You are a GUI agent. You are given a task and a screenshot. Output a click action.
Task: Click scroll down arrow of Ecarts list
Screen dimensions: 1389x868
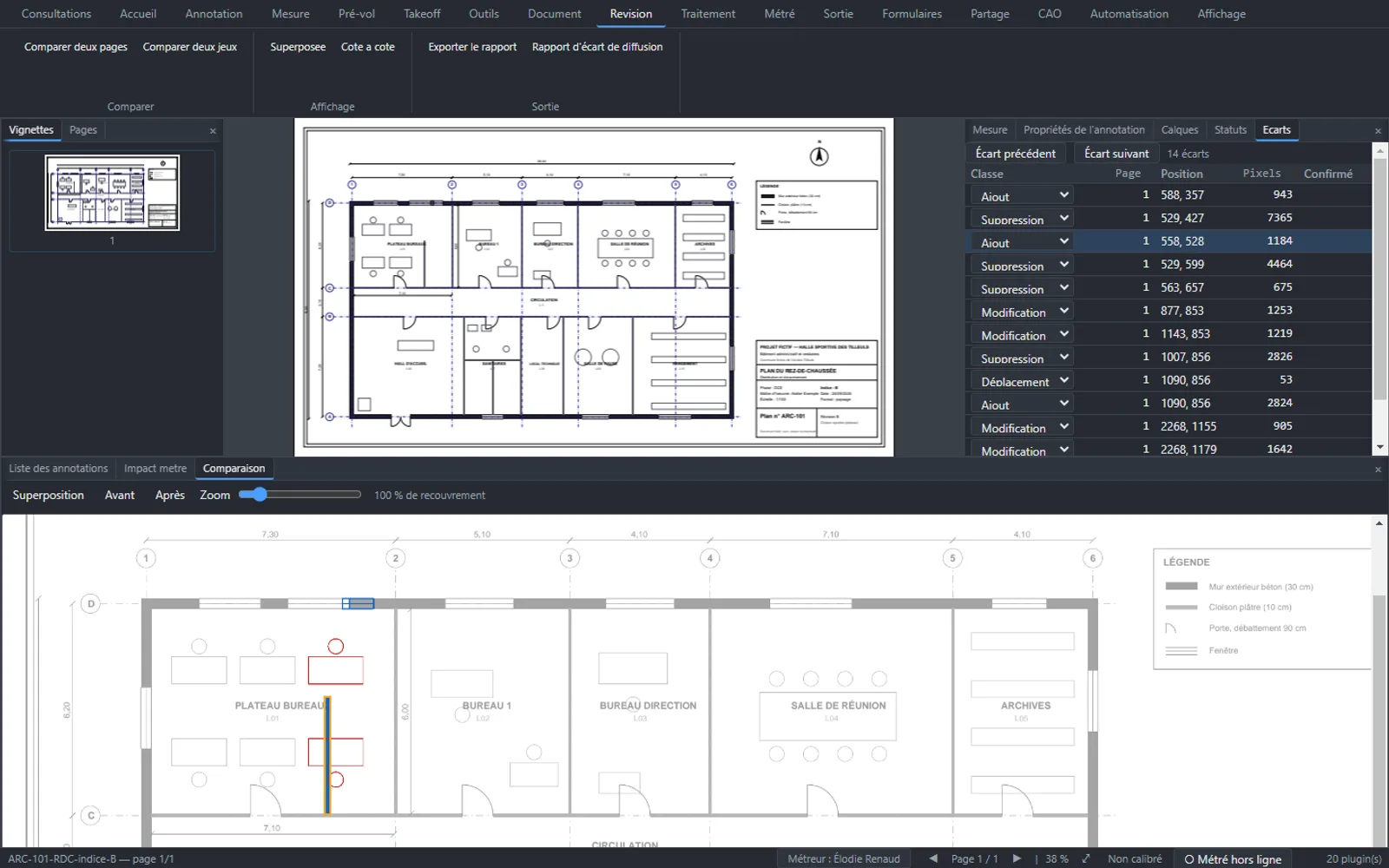[x=1380, y=447]
